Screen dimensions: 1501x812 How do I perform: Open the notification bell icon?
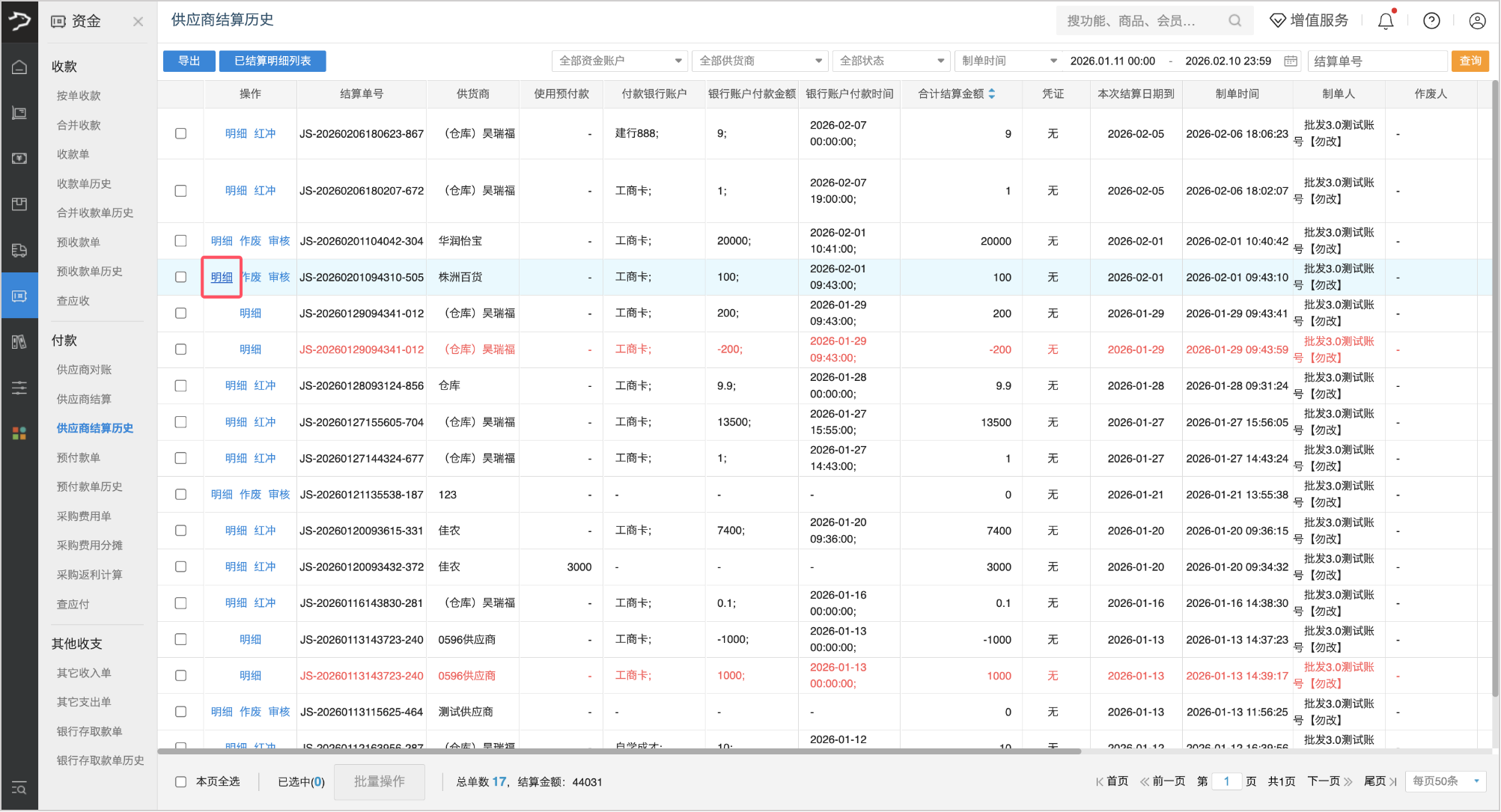[x=1386, y=21]
